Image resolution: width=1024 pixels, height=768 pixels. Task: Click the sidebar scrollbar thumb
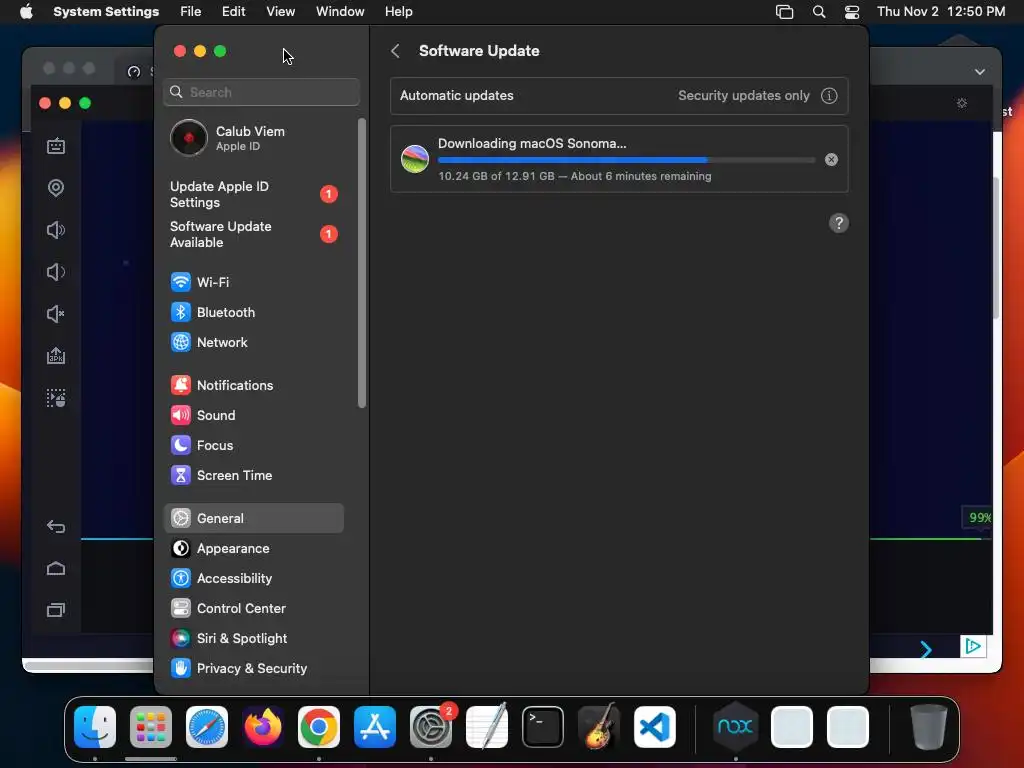(x=362, y=263)
